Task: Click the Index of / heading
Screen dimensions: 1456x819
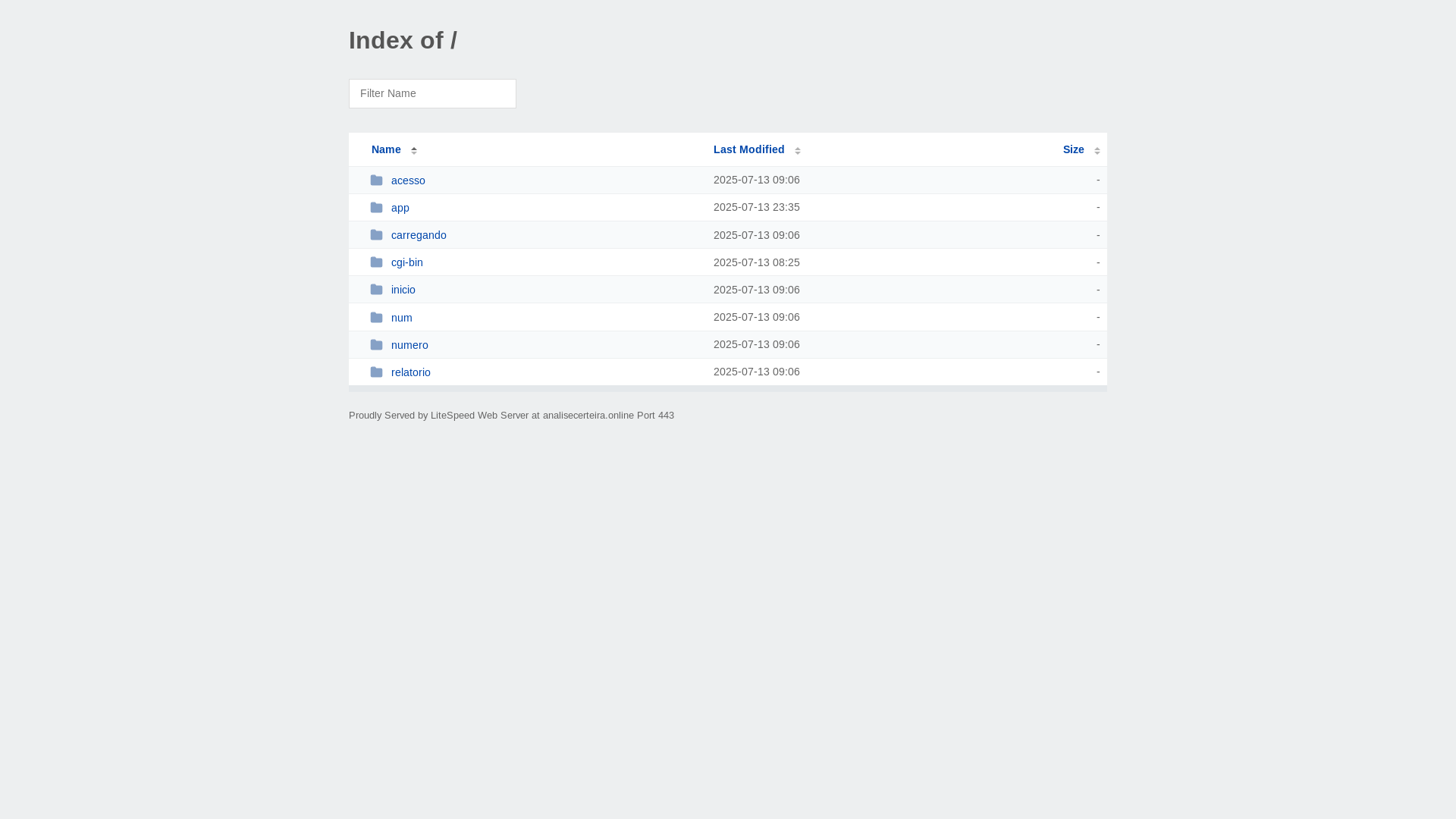Action: 403,40
